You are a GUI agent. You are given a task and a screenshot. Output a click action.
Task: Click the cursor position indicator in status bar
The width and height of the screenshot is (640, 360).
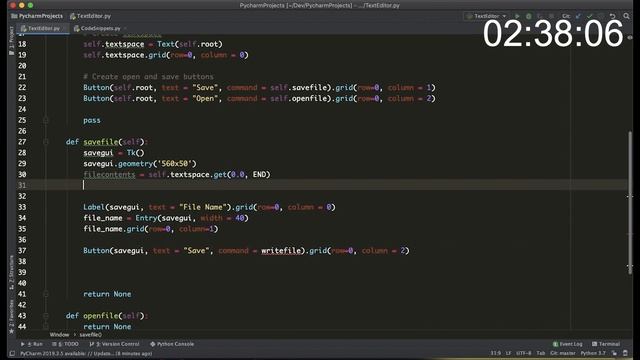(x=496, y=353)
